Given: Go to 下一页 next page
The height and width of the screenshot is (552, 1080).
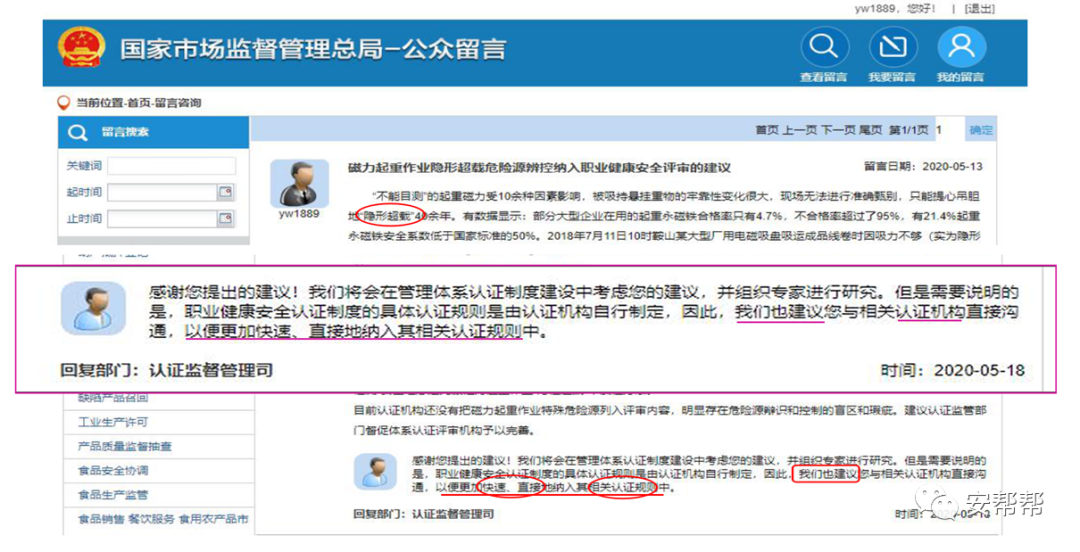Looking at the screenshot, I should (838, 130).
